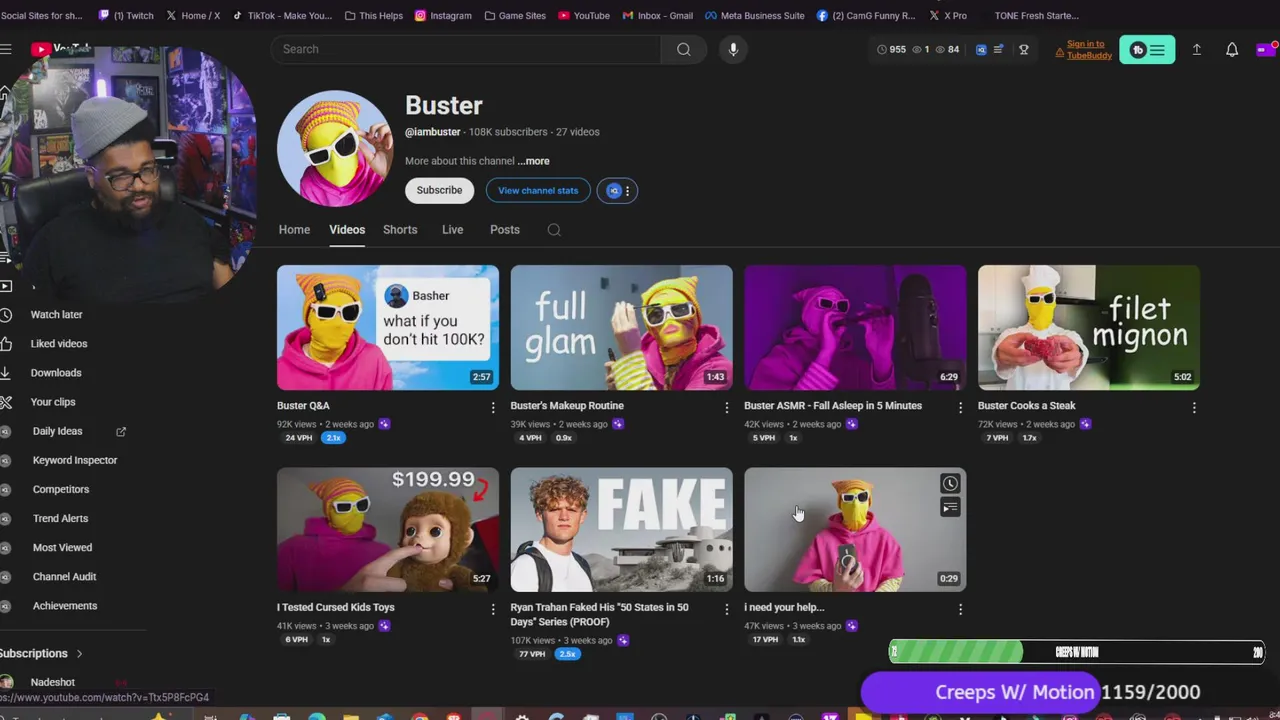Open vidIQ dropdown button next to View channel stats
This screenshot has width=1280, height=720.
pyautogui.click(x=617, y=190)
